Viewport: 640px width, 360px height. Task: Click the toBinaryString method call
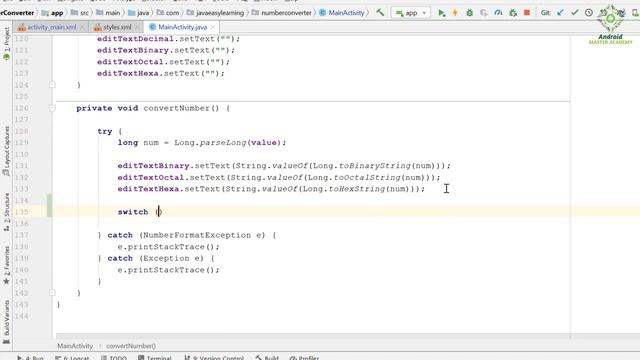point(375,166)
